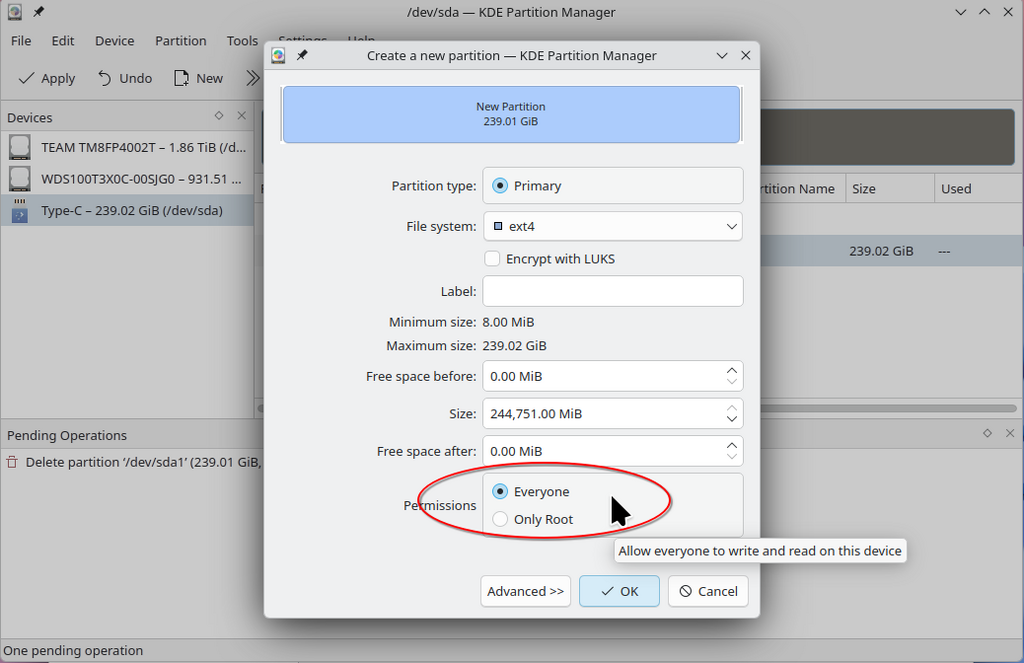Maximize the main KDE Partition Manager window
The image size is (1024, 663).
[x=984, y=12]
